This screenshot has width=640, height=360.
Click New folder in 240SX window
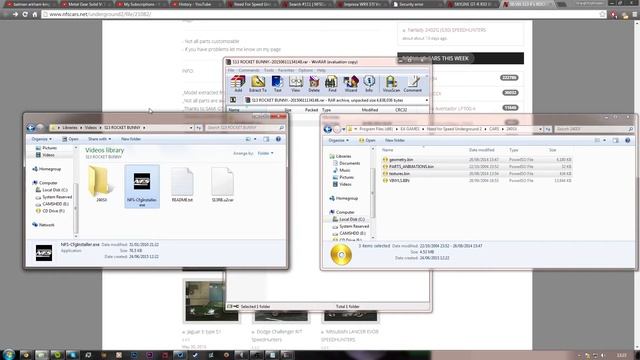point(395,140)
